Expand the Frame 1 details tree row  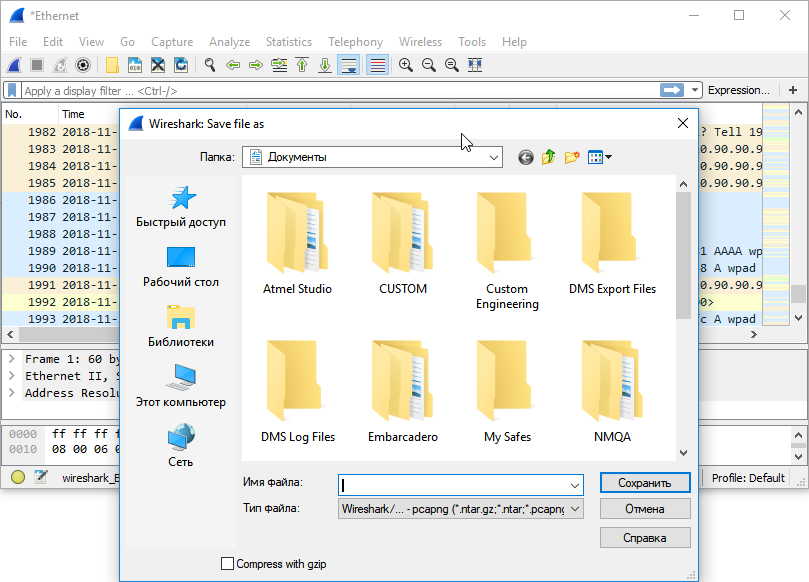point(12,359)
